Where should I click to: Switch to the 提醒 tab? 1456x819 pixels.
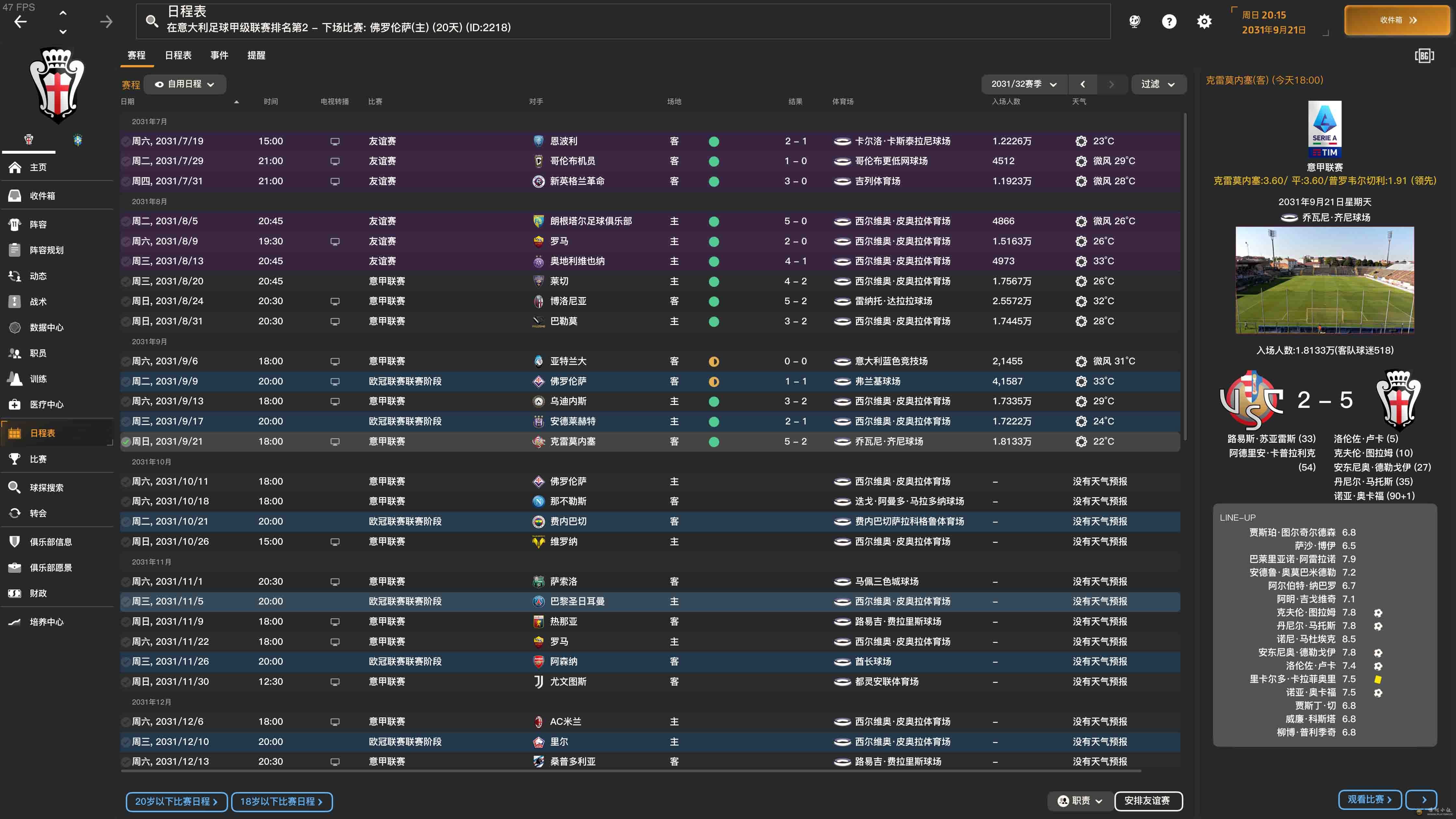(256, 55)
